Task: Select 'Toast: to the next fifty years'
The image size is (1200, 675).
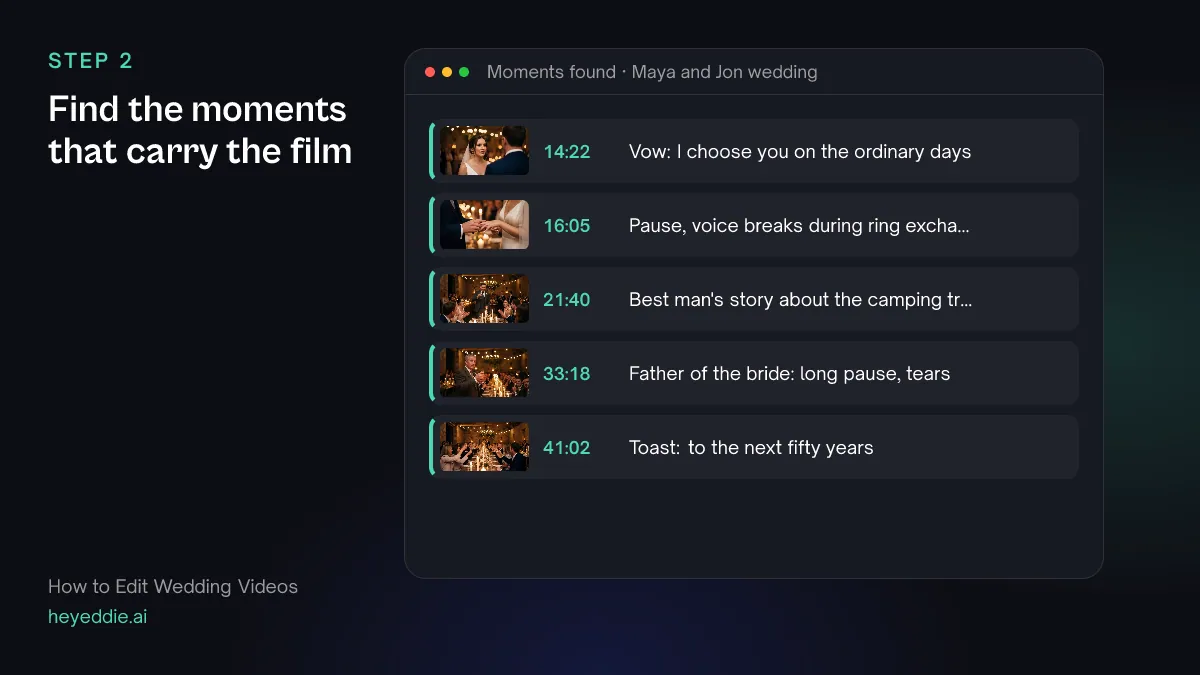Action: pos(751,448)
